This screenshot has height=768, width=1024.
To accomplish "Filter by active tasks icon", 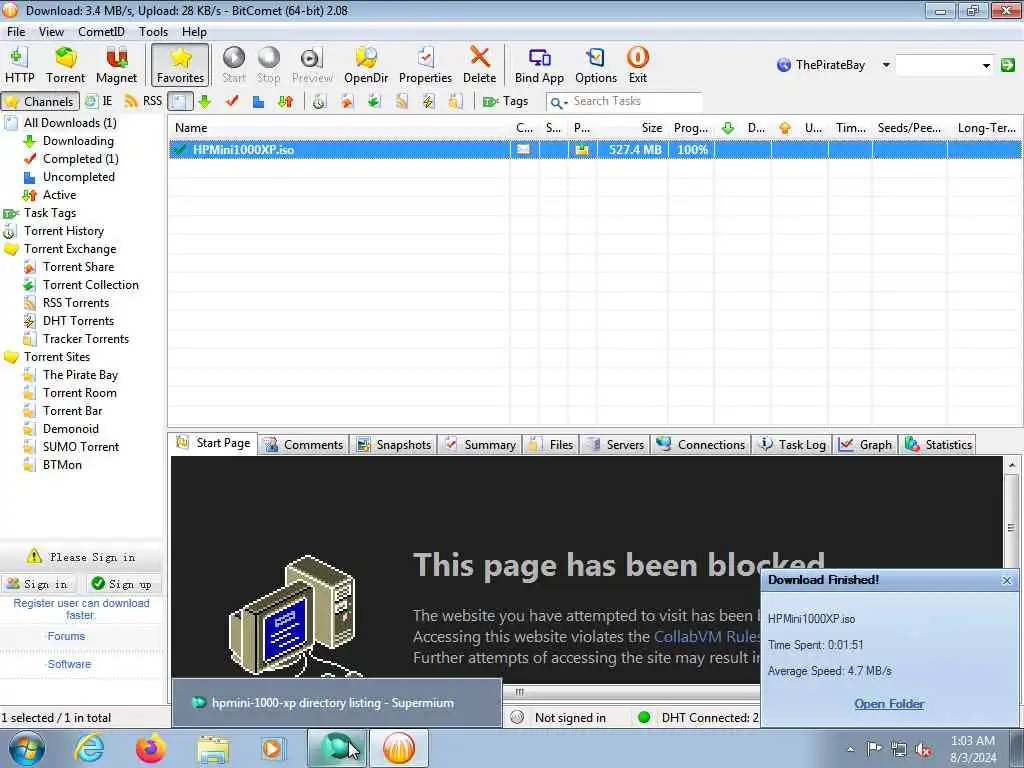I will click(x=285, y=101).
